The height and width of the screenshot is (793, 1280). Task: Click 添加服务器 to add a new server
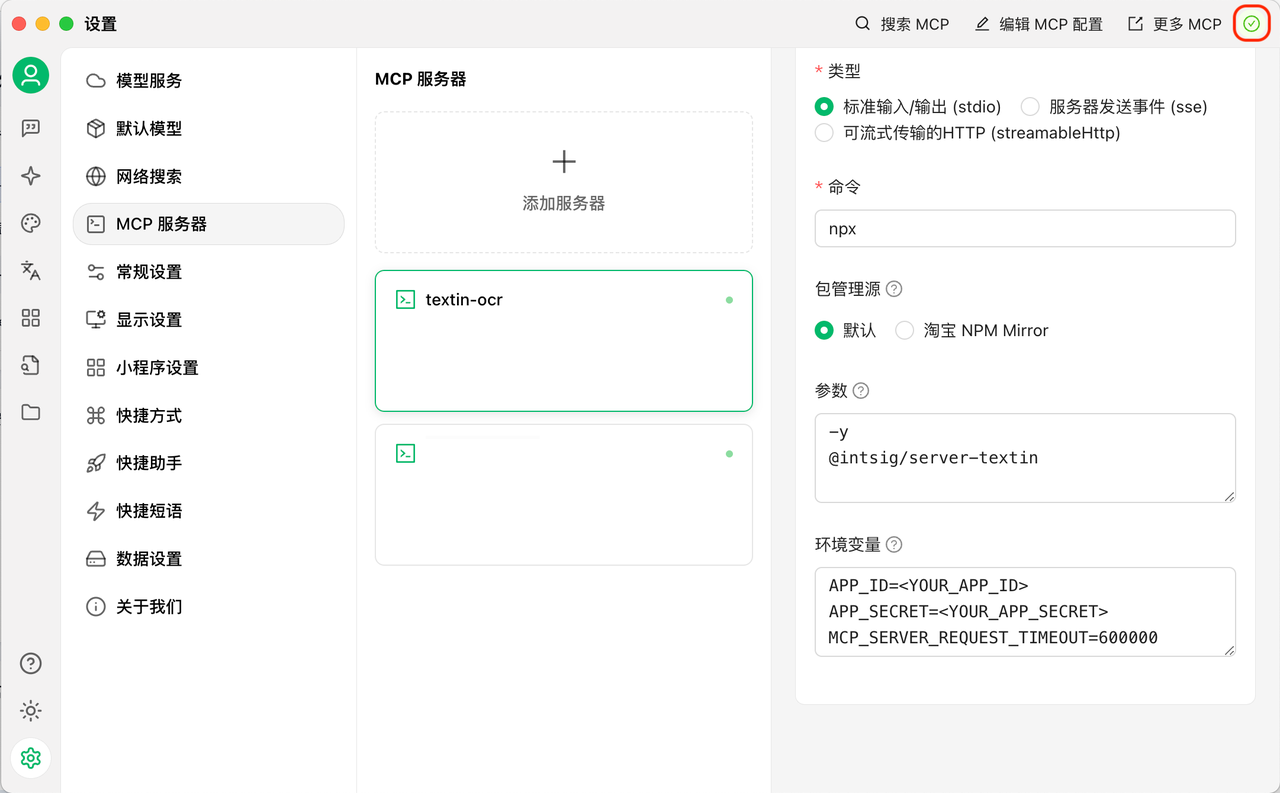(x=563, y=182)
